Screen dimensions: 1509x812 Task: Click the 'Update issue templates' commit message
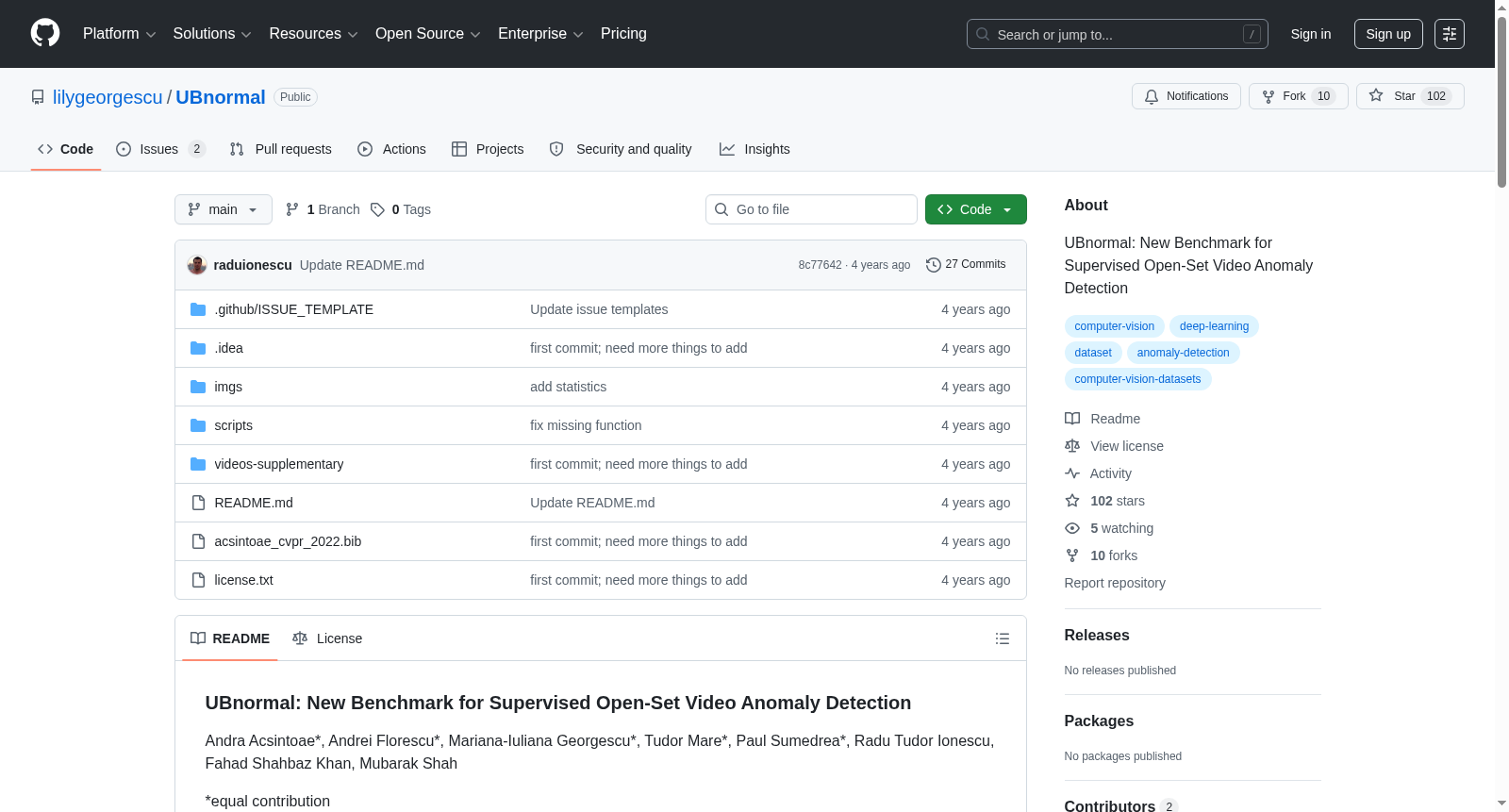(599, 309)
